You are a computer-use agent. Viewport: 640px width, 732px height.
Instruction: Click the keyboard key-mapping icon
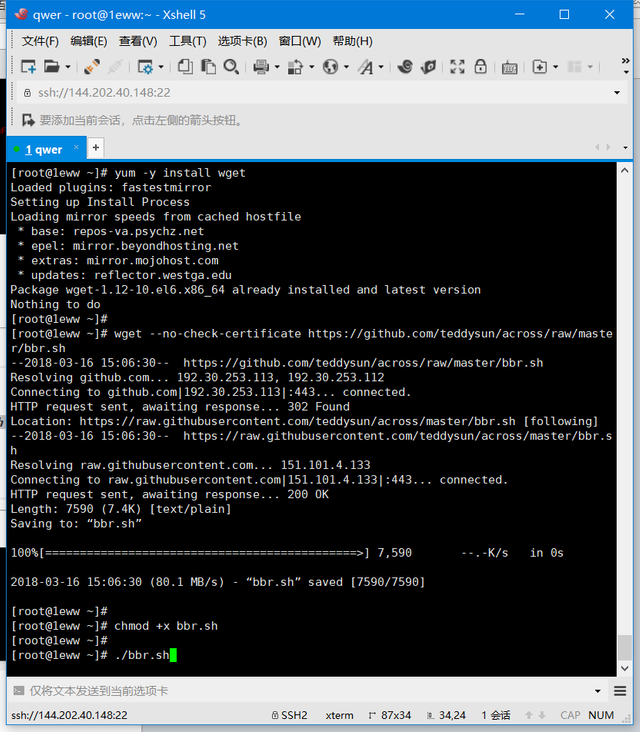(509, 68)
